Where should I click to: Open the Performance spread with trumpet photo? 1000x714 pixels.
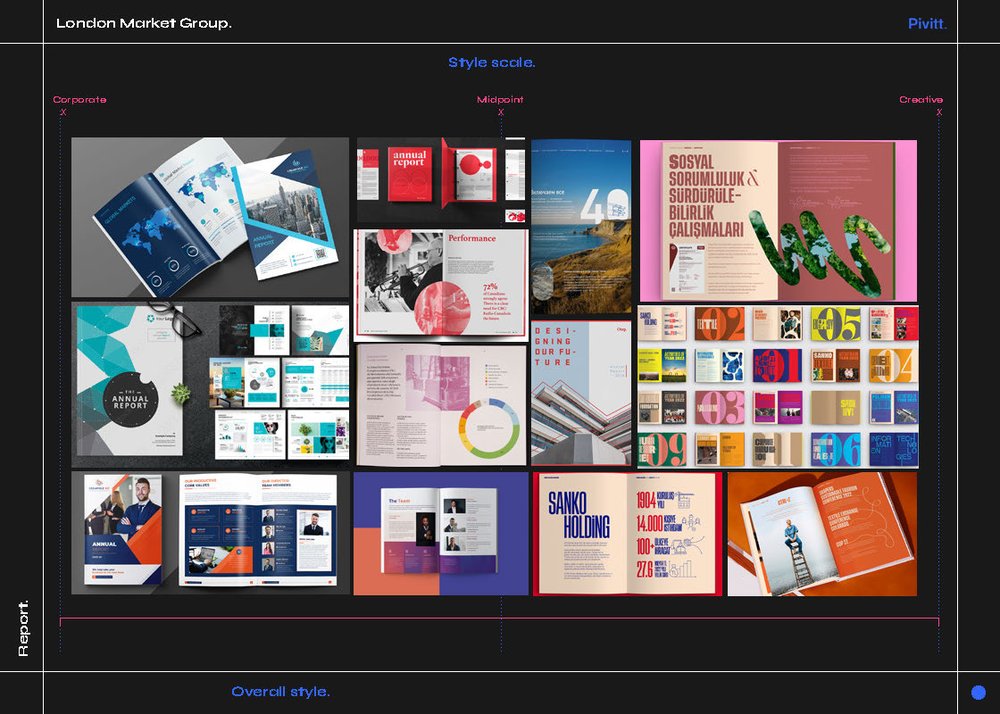(441, 284)
